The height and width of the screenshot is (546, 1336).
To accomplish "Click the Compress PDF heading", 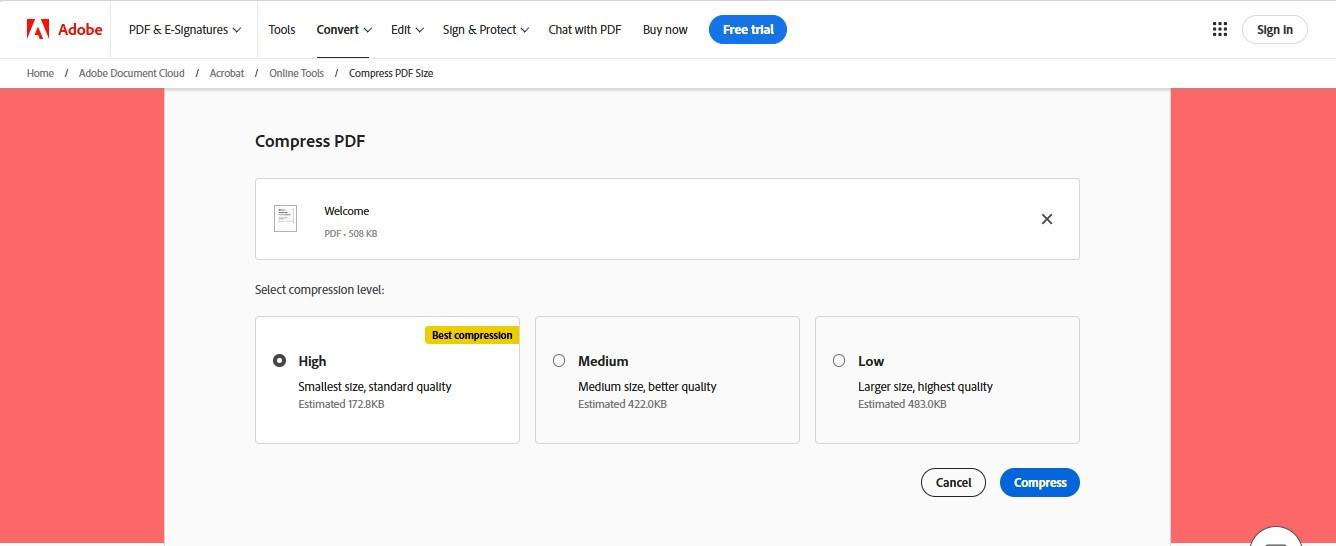I will [310, 141].
